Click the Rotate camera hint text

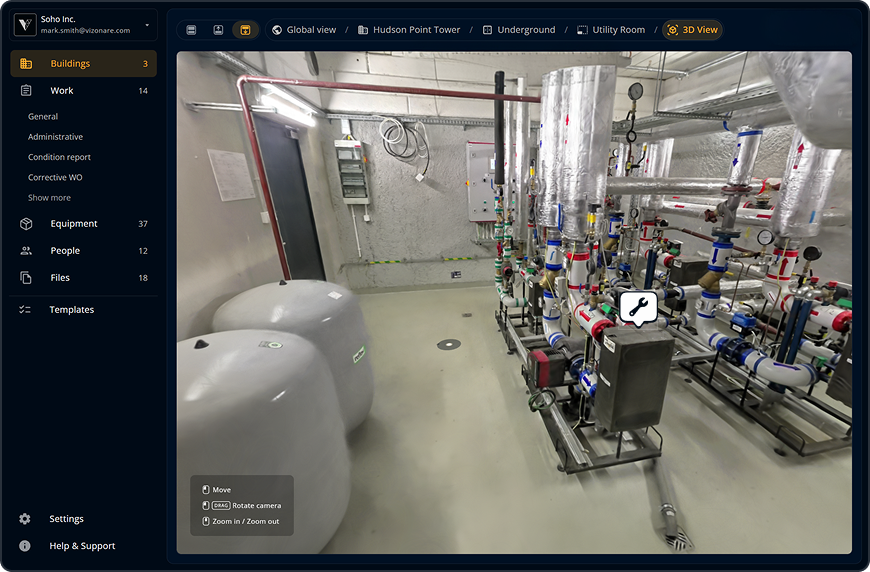coord(256,505)
